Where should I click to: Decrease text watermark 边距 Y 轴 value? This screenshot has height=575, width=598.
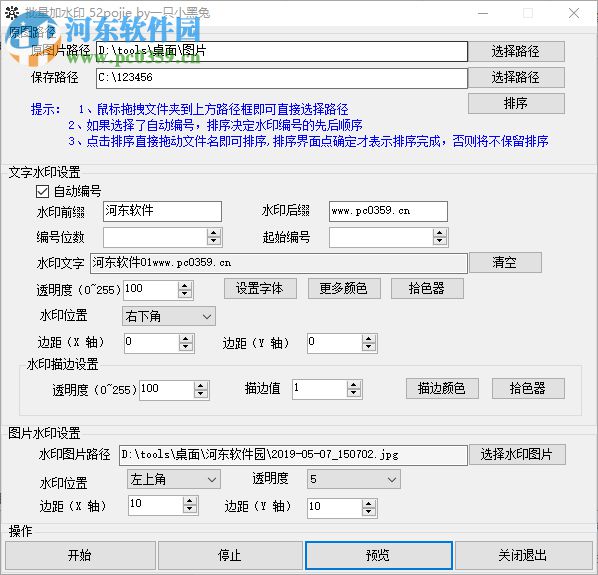click(x=368, y=347)
